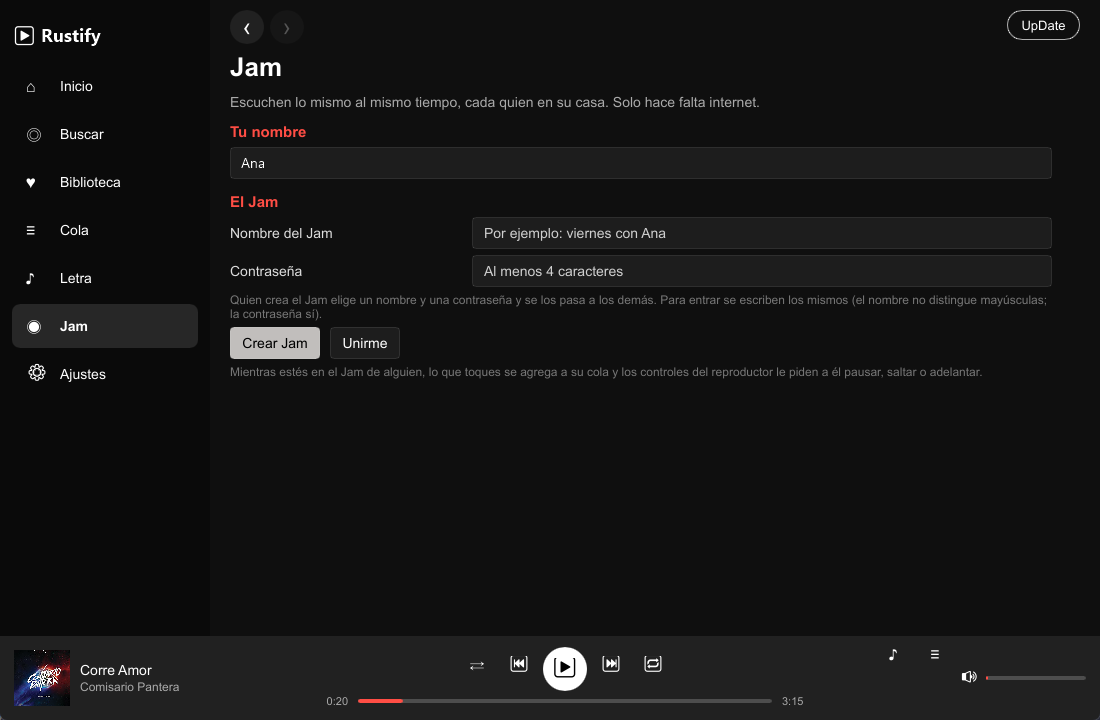Mute the volume with speaker icon
This screenshot has height=720, width=1100.
pos(969,676)
